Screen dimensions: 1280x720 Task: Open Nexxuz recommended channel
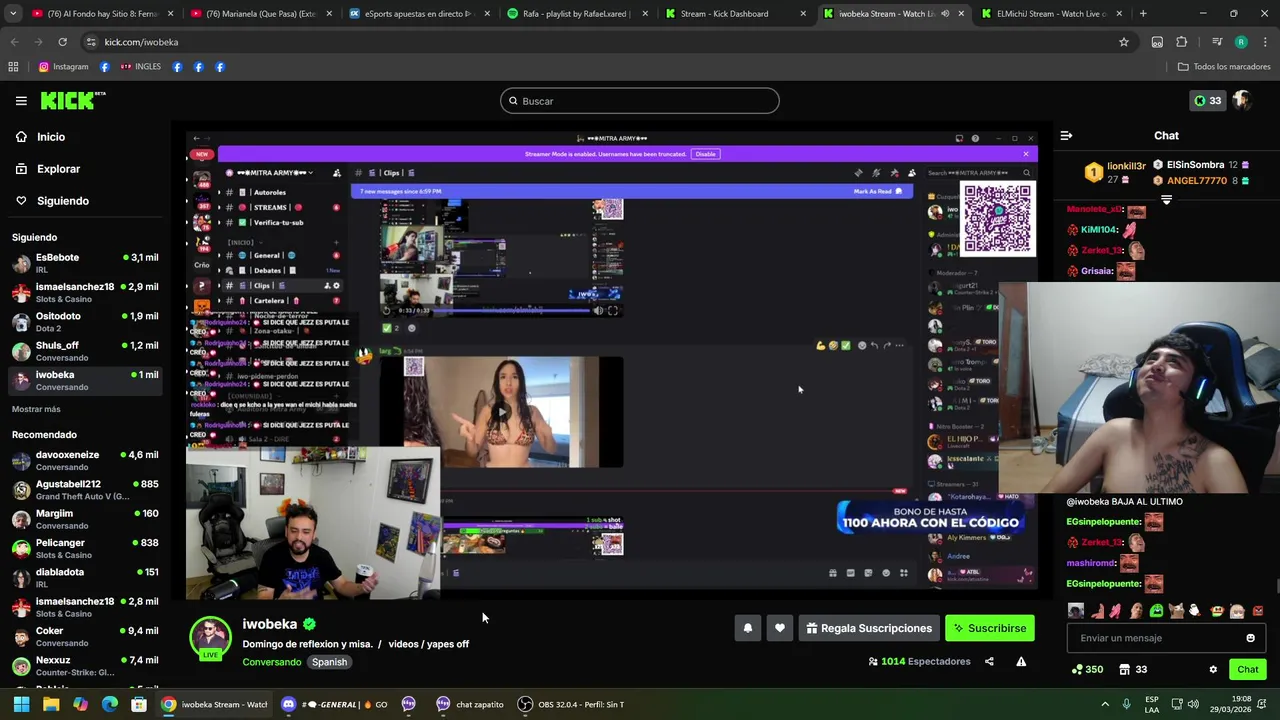(x=85, y=666)
